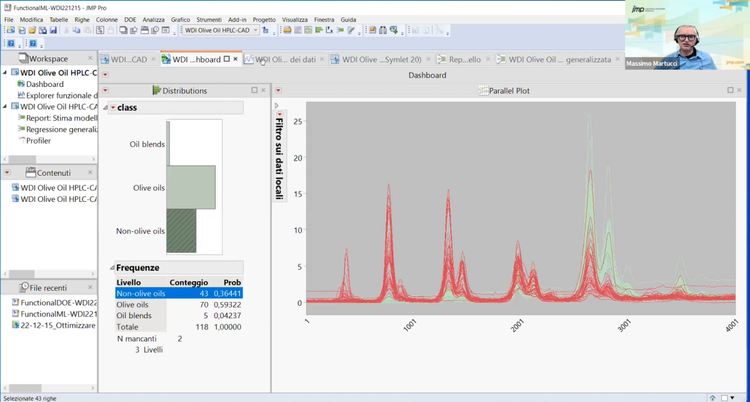Click the Parallel Plot panel title icon
This screenshot has height=402, width=750.
pyautogui.click(x=483, y=91)
